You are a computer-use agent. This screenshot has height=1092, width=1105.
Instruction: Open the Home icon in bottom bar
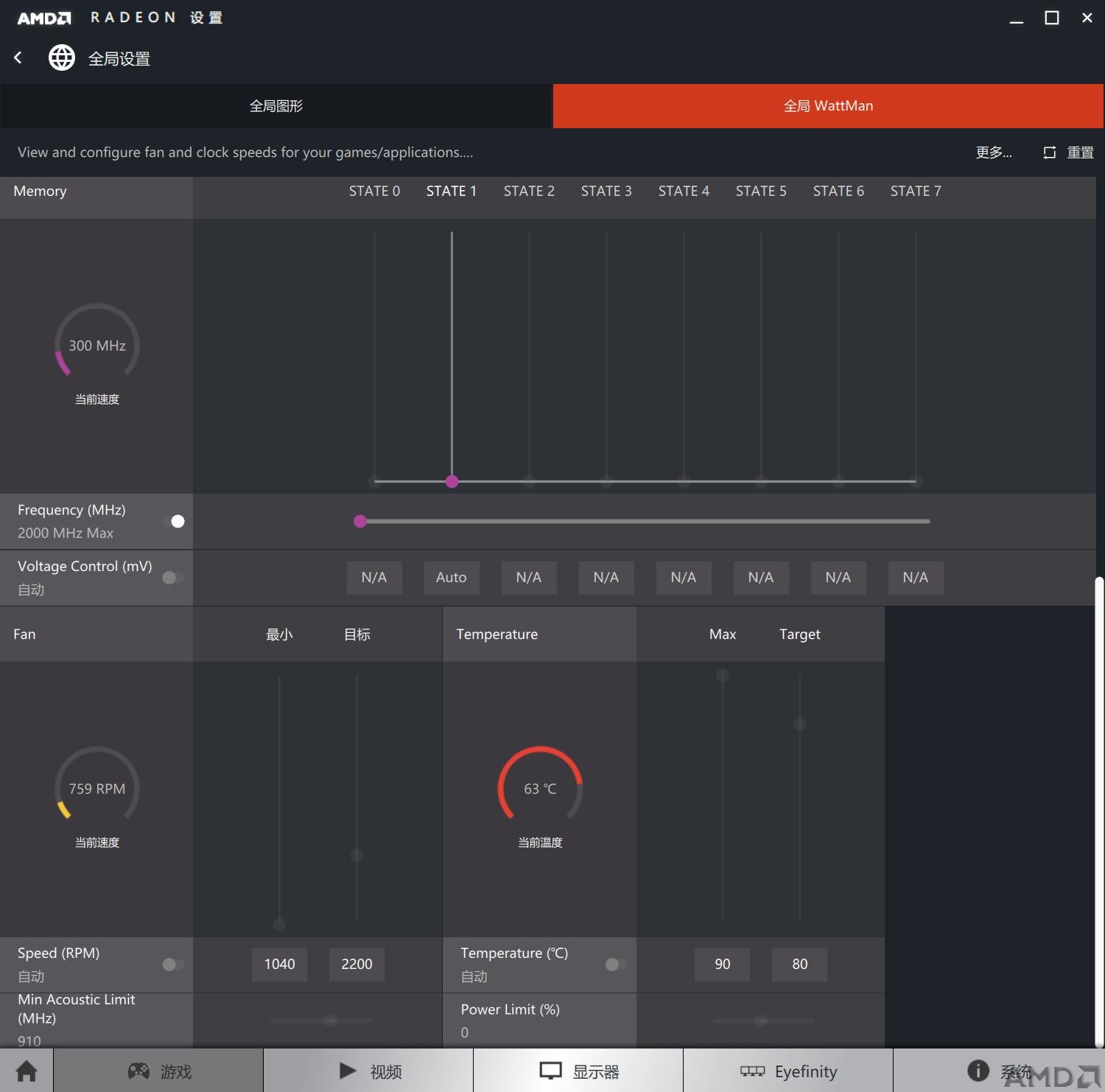click(x=27, y=1071)
